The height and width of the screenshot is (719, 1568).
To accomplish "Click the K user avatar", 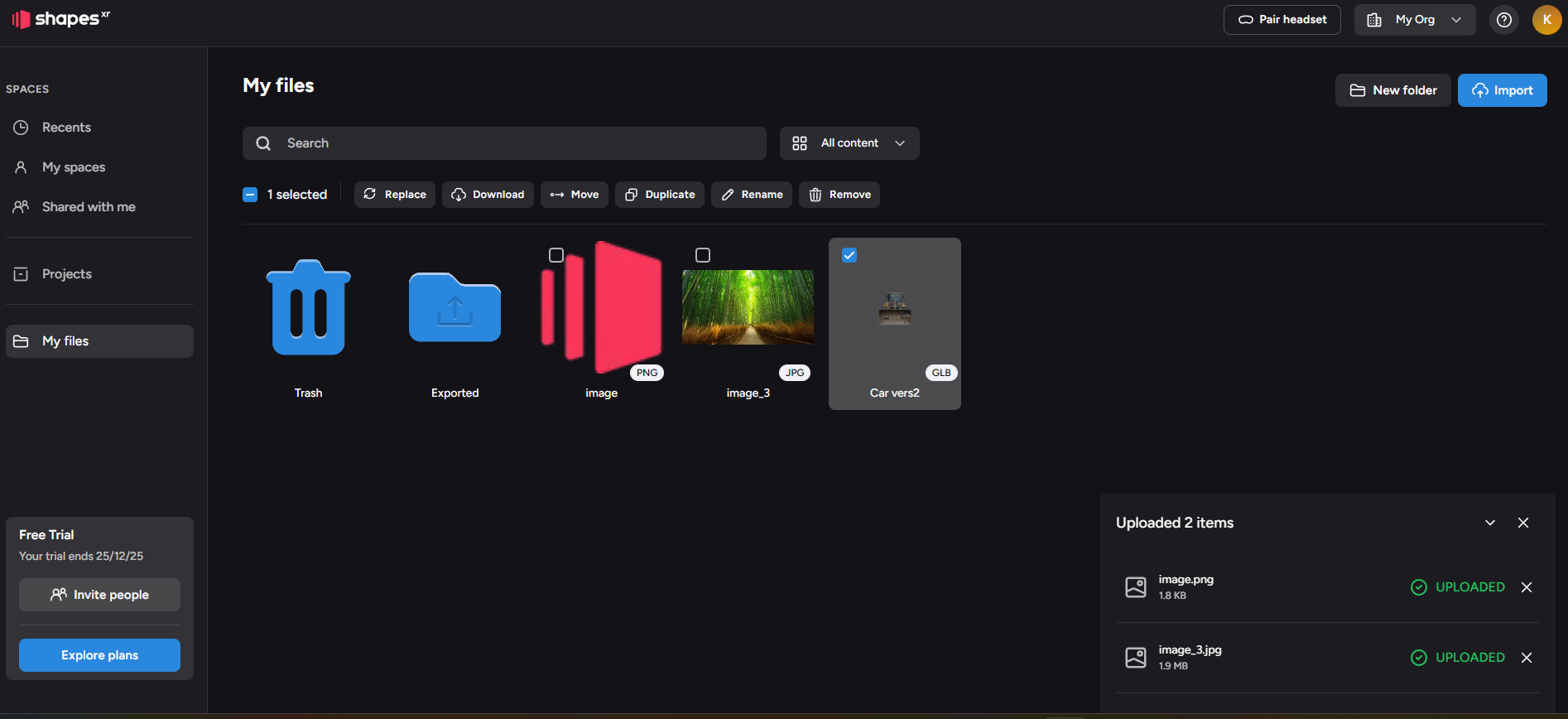I will tap(1546, 20).
